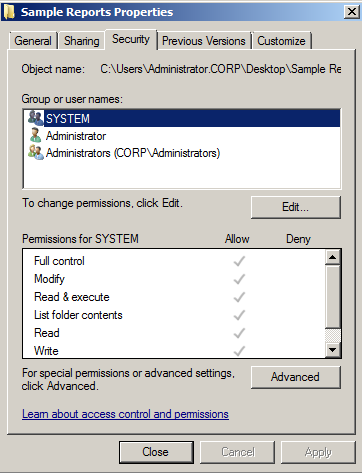Switch to the General tab

(x=33, y=41)
